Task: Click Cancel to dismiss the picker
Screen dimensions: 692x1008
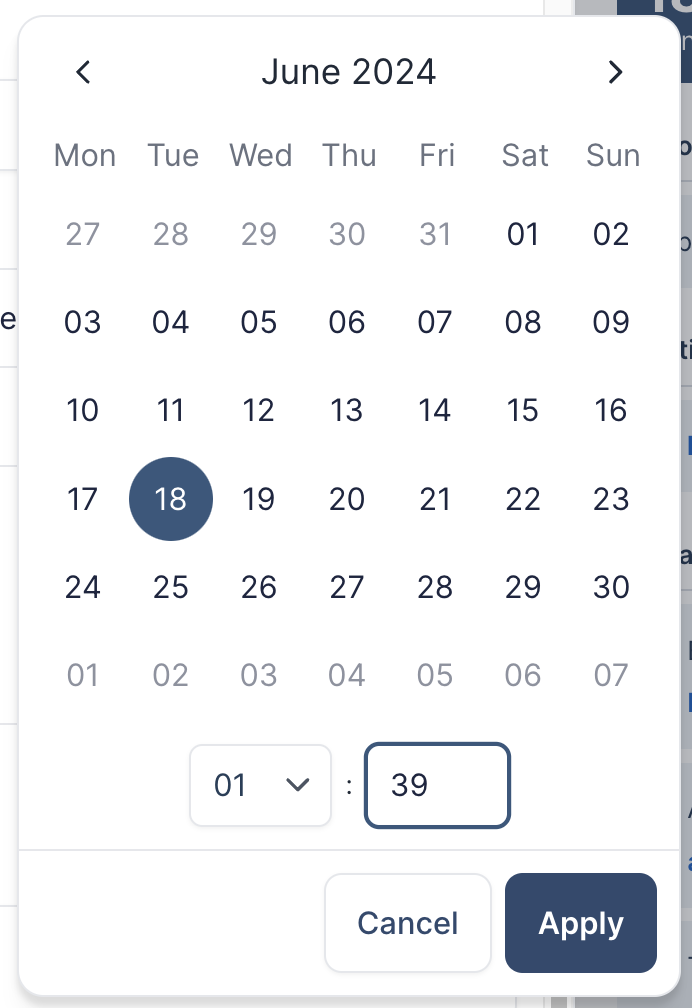Action: [x=407, y=922]
